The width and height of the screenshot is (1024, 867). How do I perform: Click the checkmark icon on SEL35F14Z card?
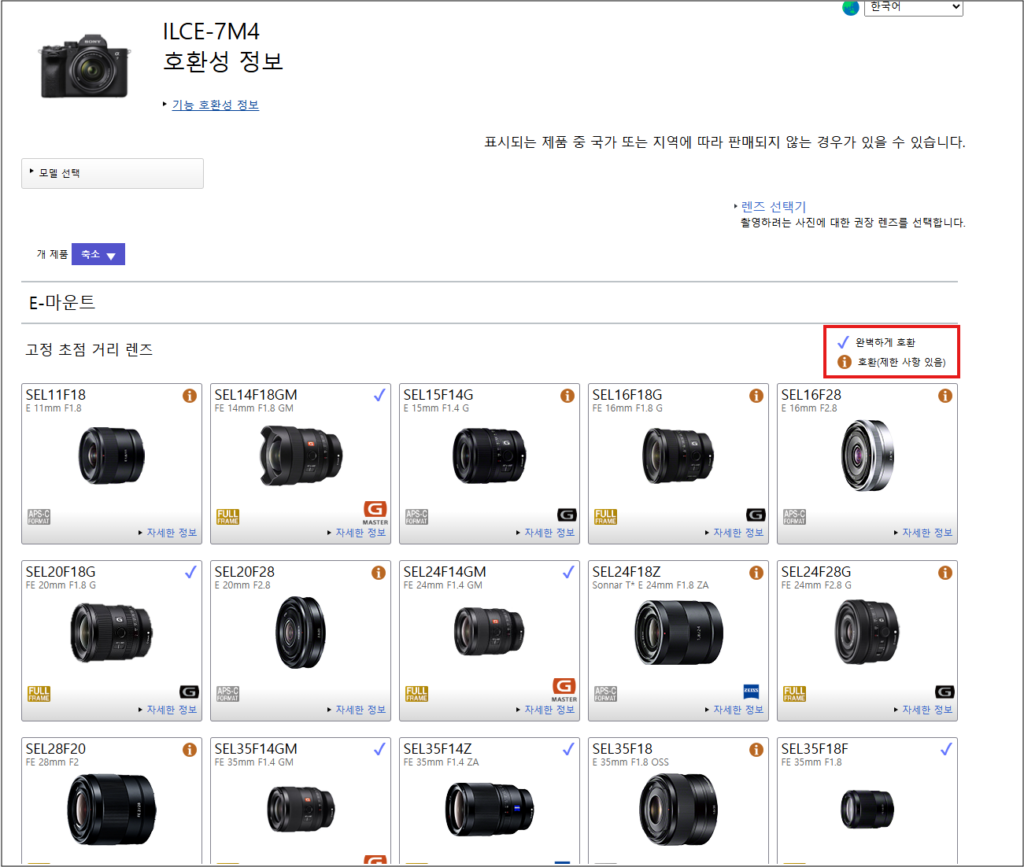point(568,749)
